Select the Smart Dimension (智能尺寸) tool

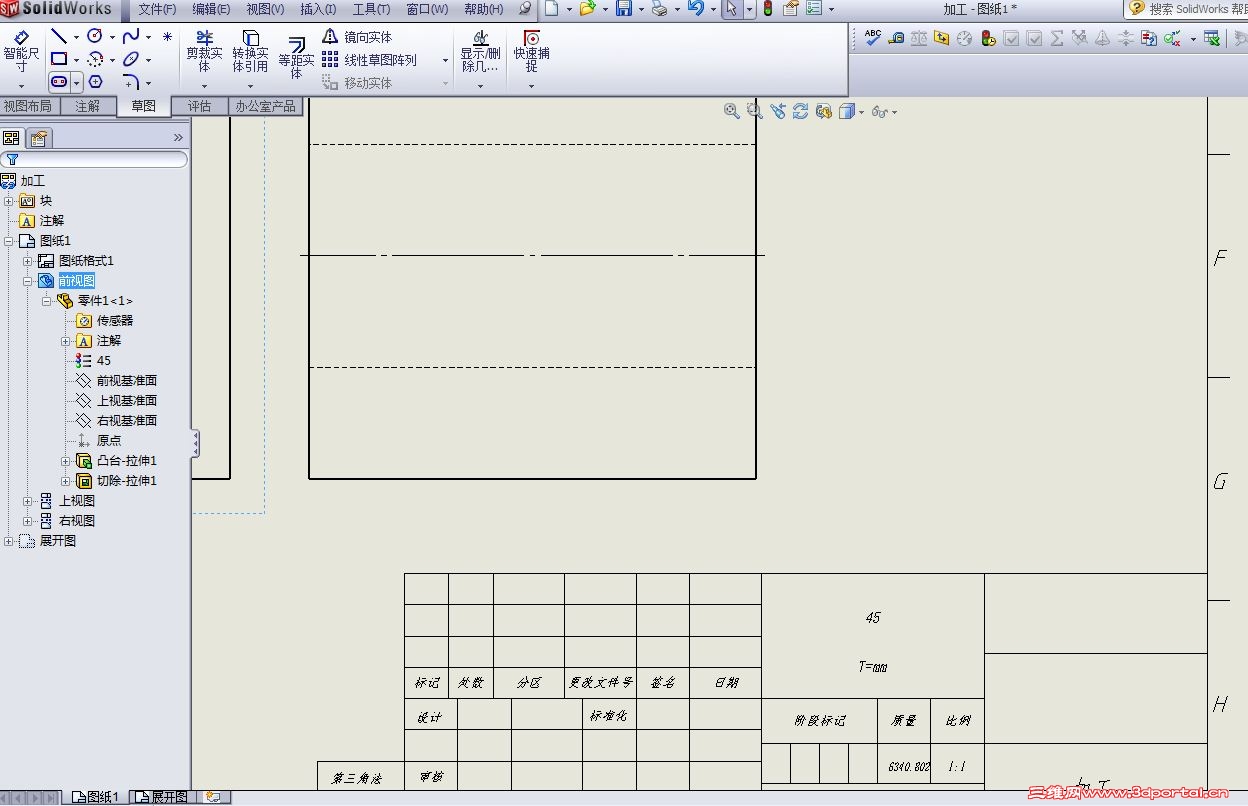21,52
